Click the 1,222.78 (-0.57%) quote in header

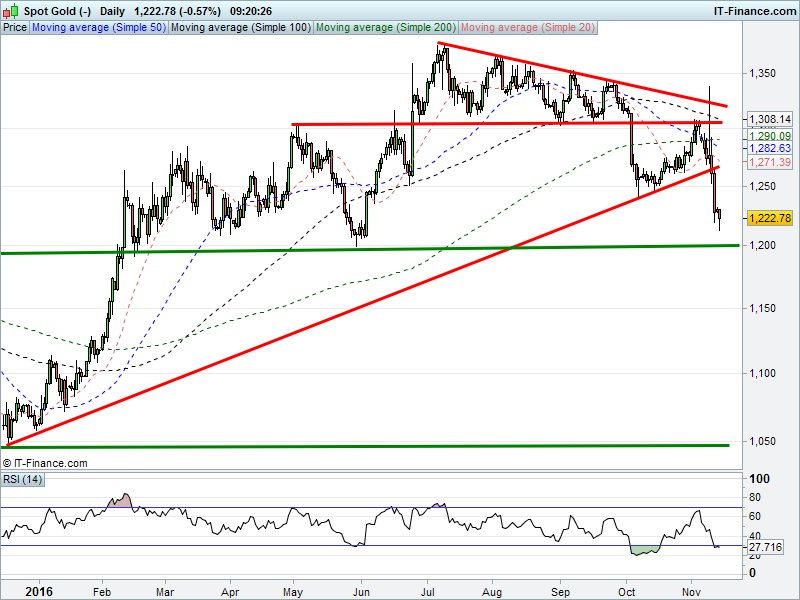coord(177,11)
